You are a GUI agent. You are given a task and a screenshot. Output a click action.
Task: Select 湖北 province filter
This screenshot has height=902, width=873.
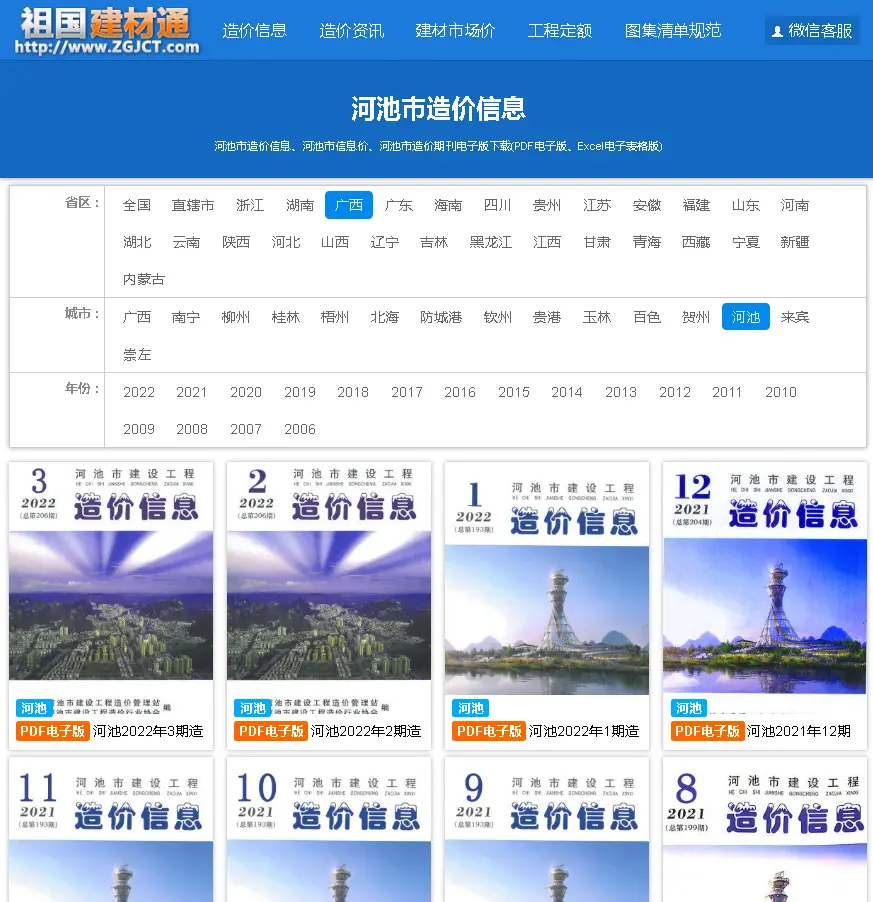[137, 242]
